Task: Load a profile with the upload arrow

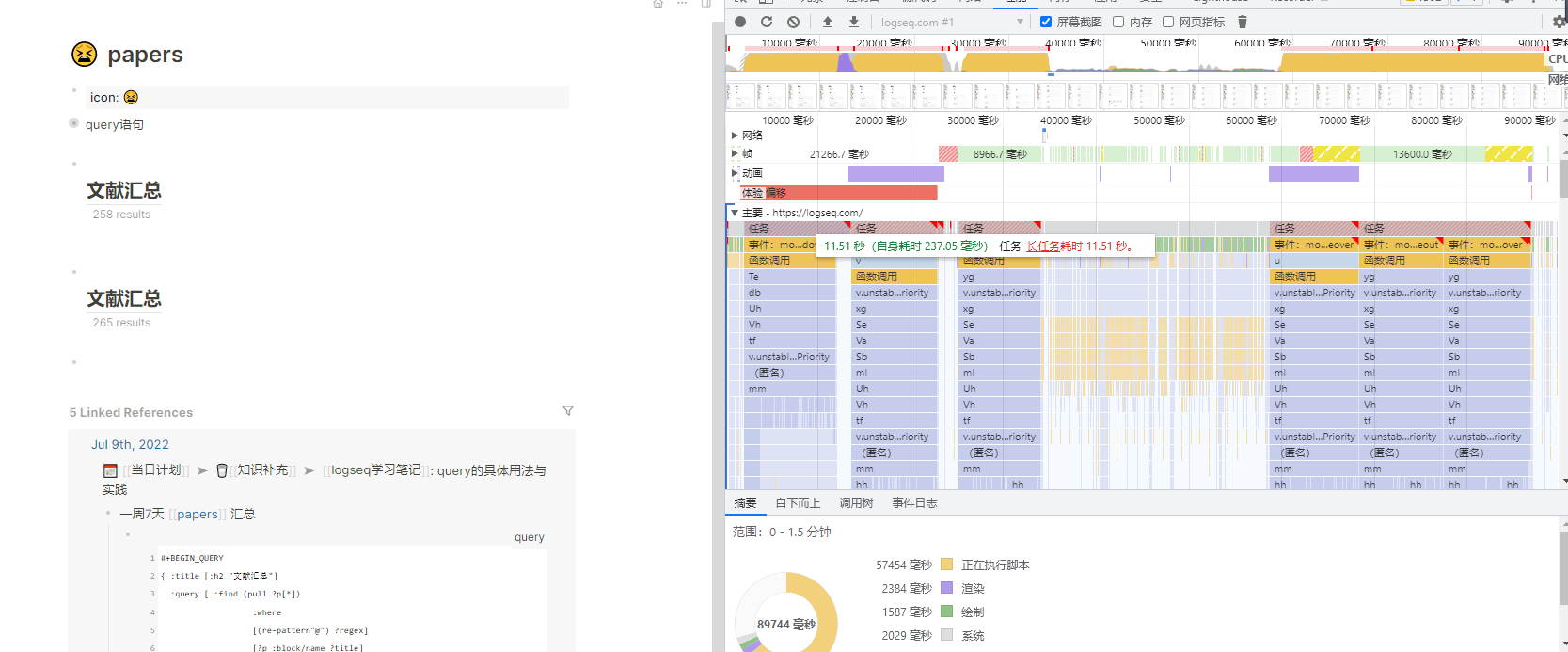Action: point(828,22)
